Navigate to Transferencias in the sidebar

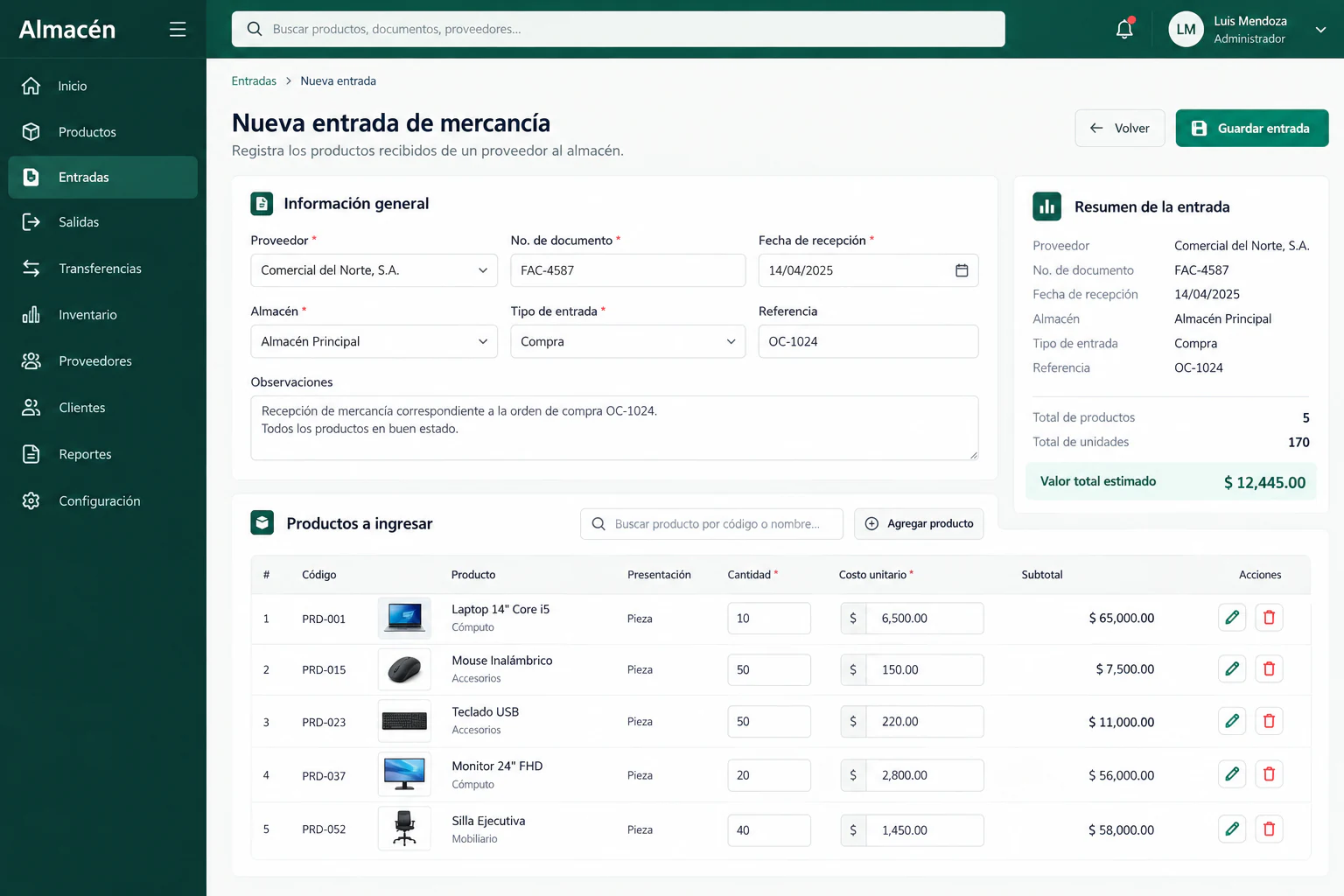pyautogui.click(x=103, y=269)
